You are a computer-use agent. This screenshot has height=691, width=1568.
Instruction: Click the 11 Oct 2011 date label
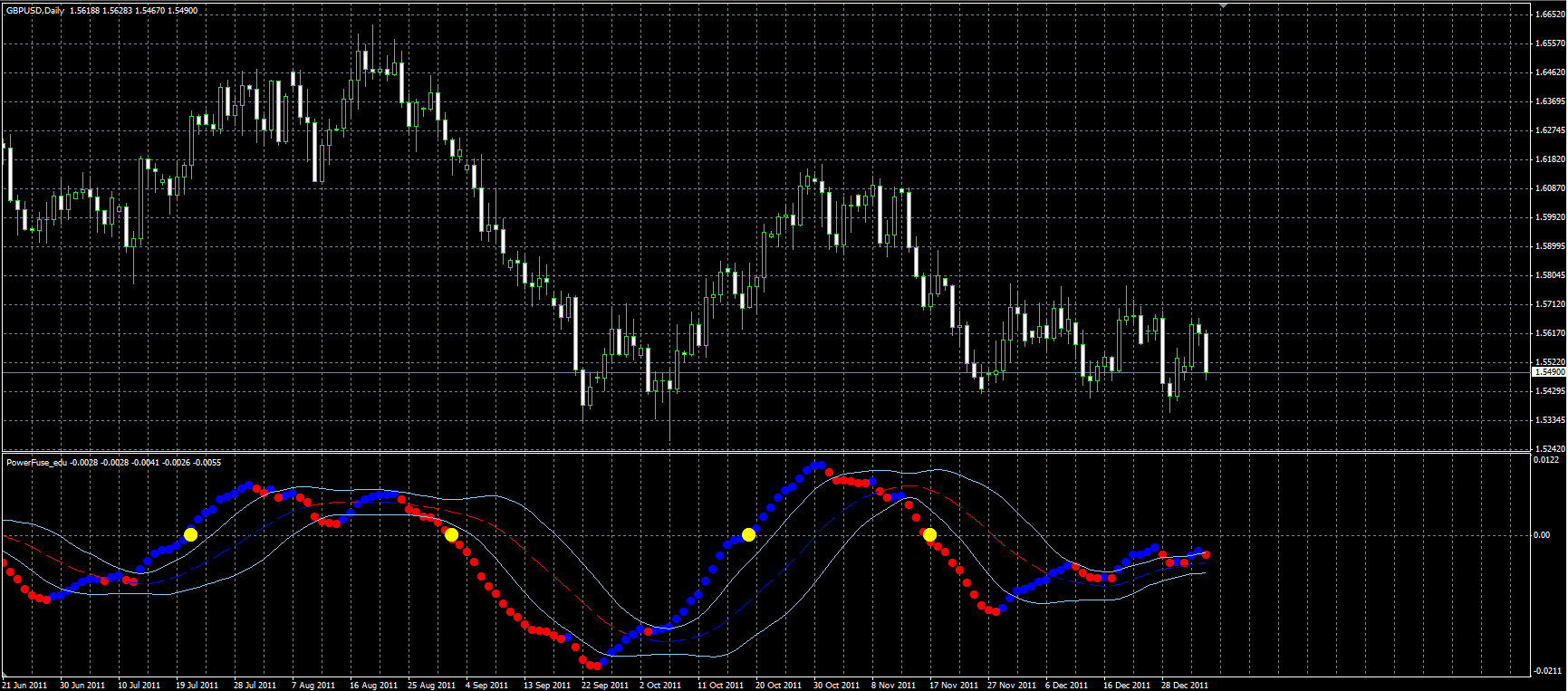tap(720, 686)
